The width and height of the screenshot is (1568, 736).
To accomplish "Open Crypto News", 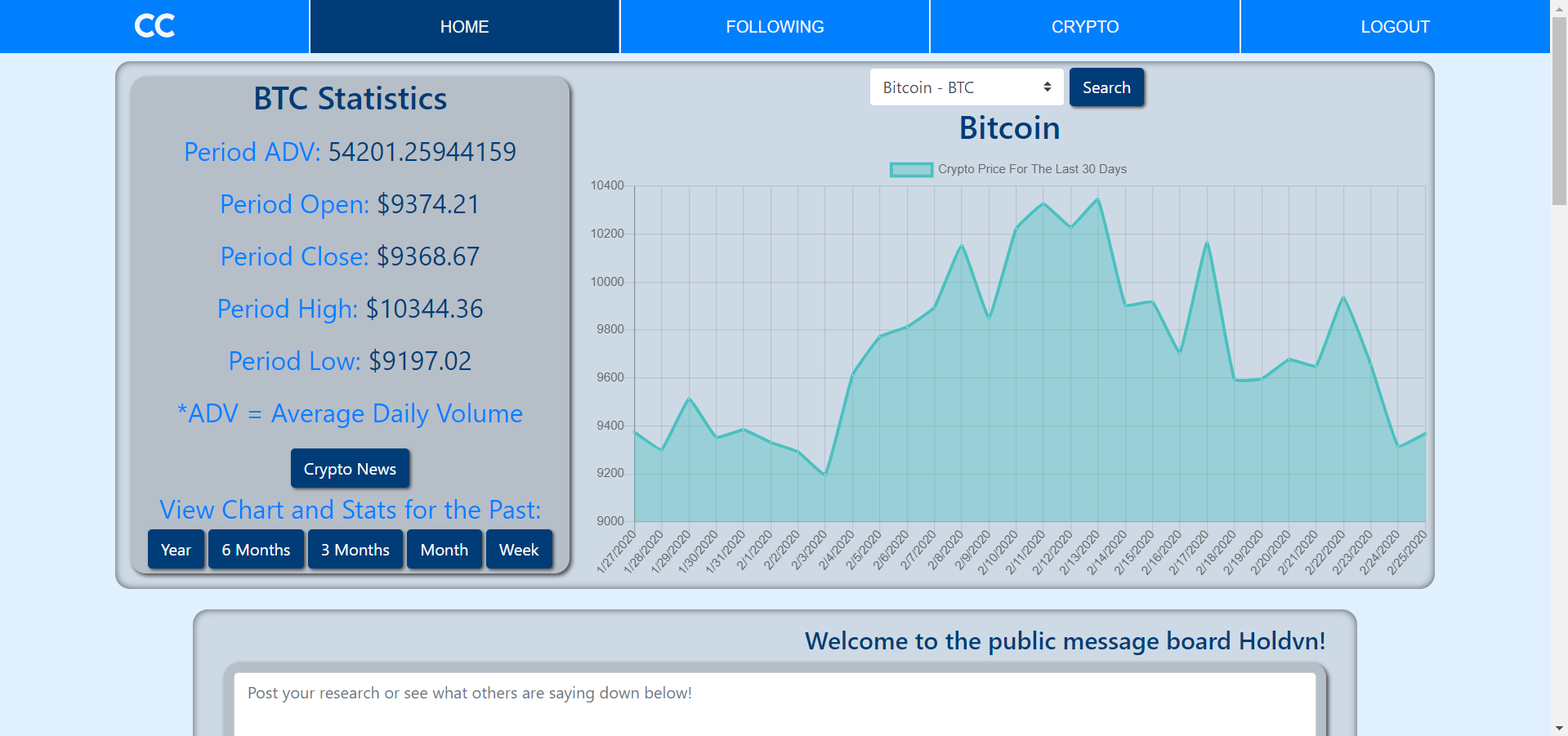I will point(350,469).
